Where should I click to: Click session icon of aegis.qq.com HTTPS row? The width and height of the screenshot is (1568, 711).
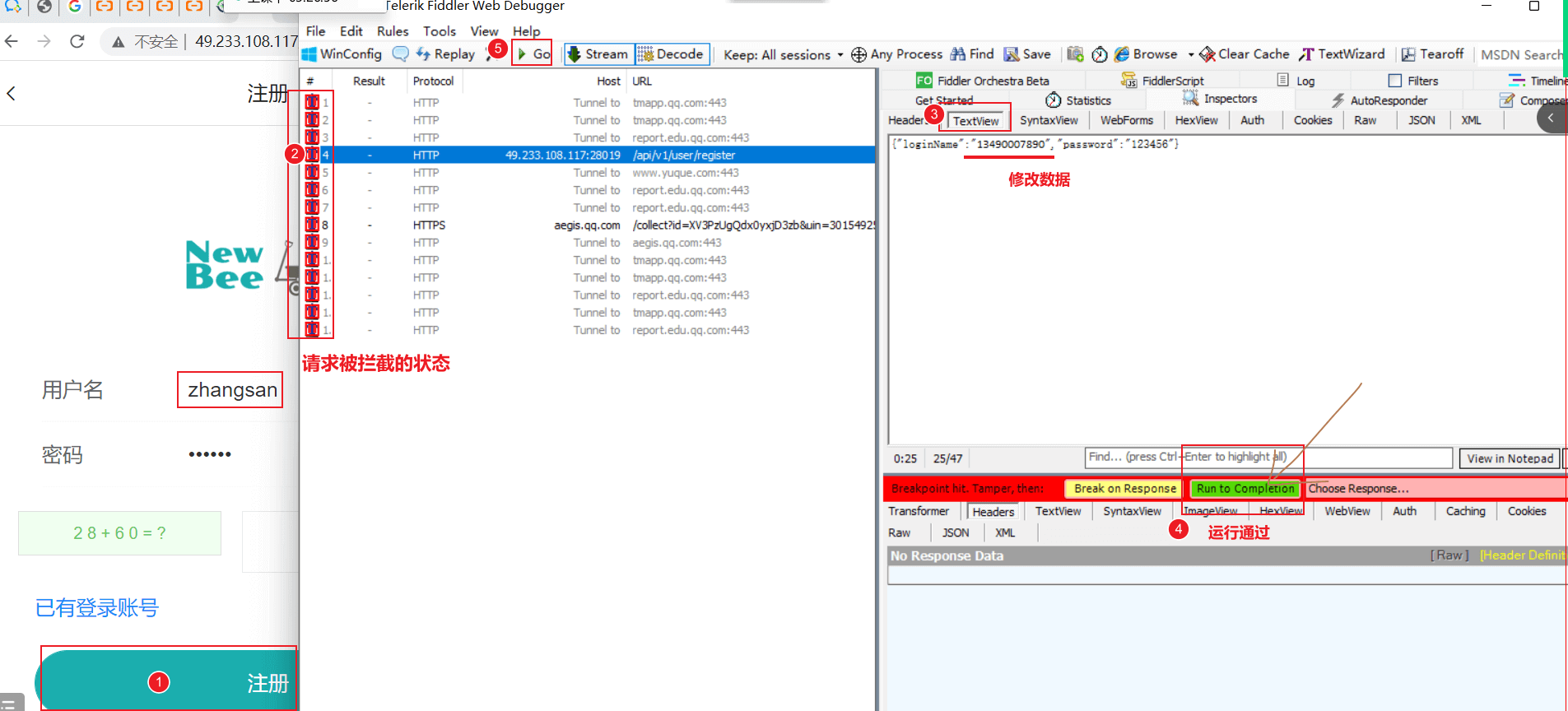(x=312, y=225)
